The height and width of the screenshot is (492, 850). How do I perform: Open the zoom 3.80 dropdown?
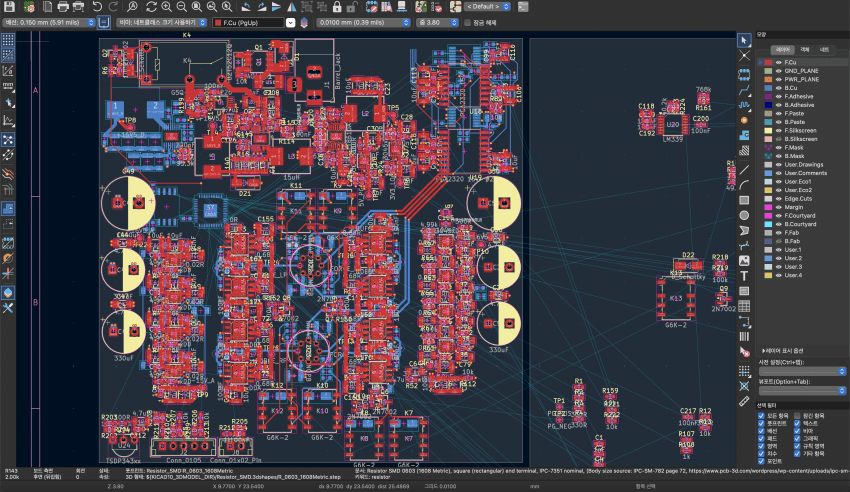(x=438, y=23)
